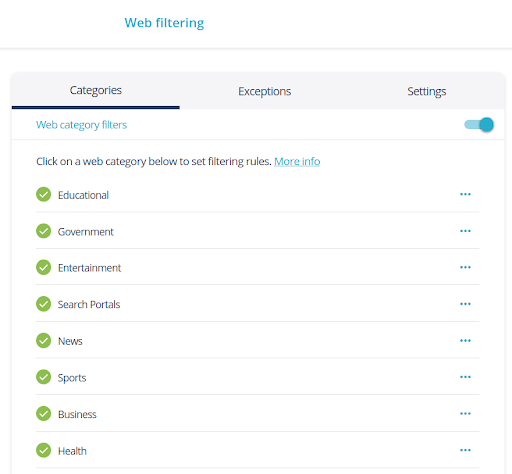Show the ellipsis options for Sports
This screenshot has height=474, width=512.
(465, 377)
